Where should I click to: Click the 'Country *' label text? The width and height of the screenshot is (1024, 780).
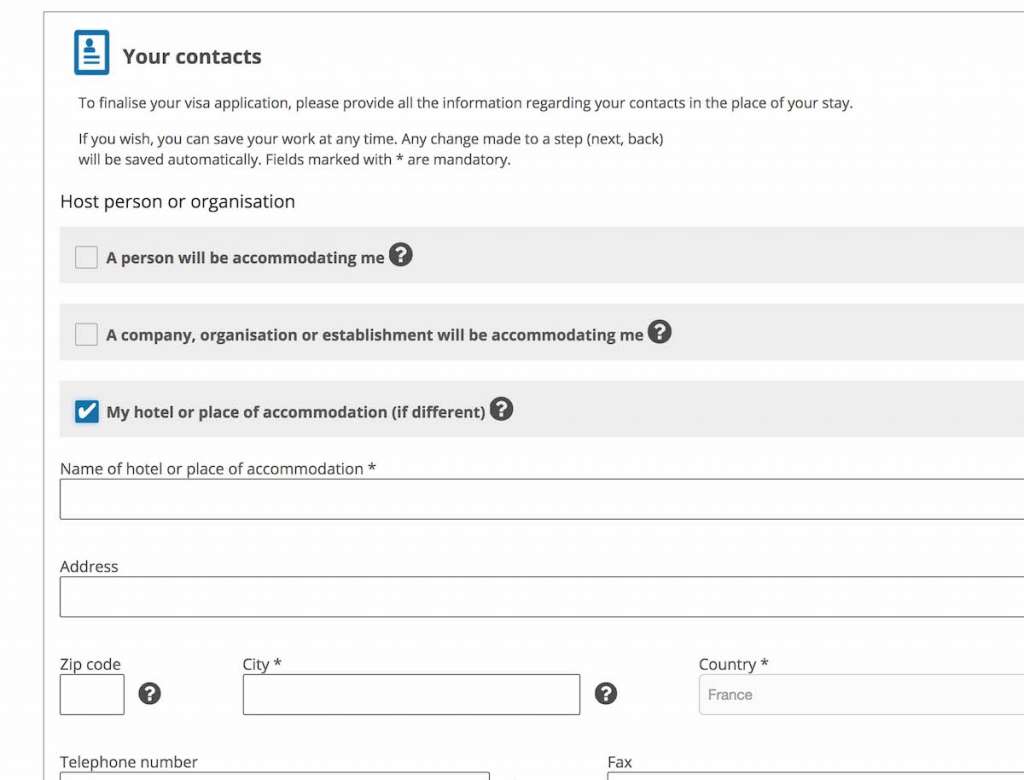tap(733, 665)
